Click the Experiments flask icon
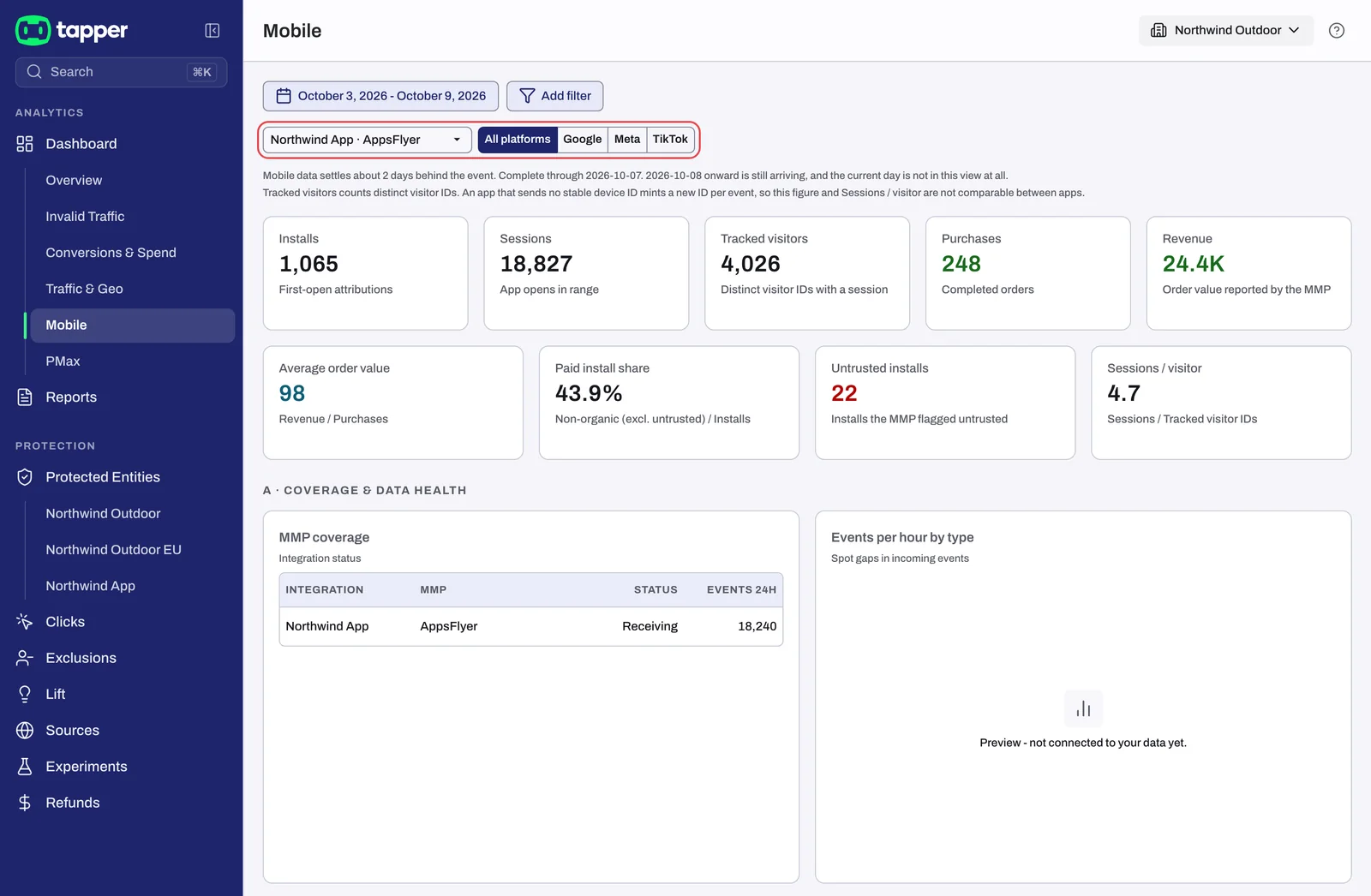Screen dimensions: 1371x896 coord(25,767)
